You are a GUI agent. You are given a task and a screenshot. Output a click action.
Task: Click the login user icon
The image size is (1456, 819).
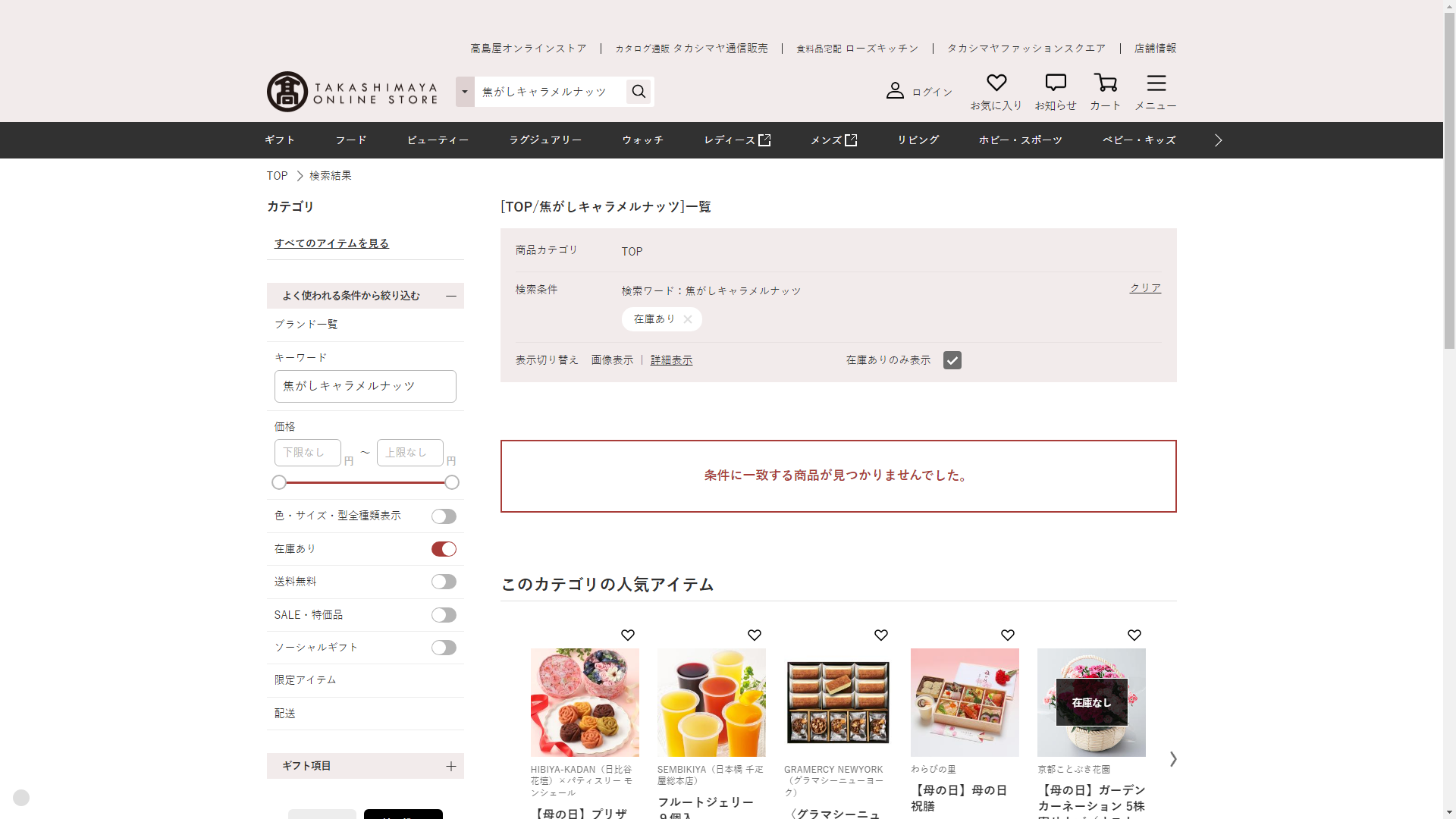[x=895, y=91]
